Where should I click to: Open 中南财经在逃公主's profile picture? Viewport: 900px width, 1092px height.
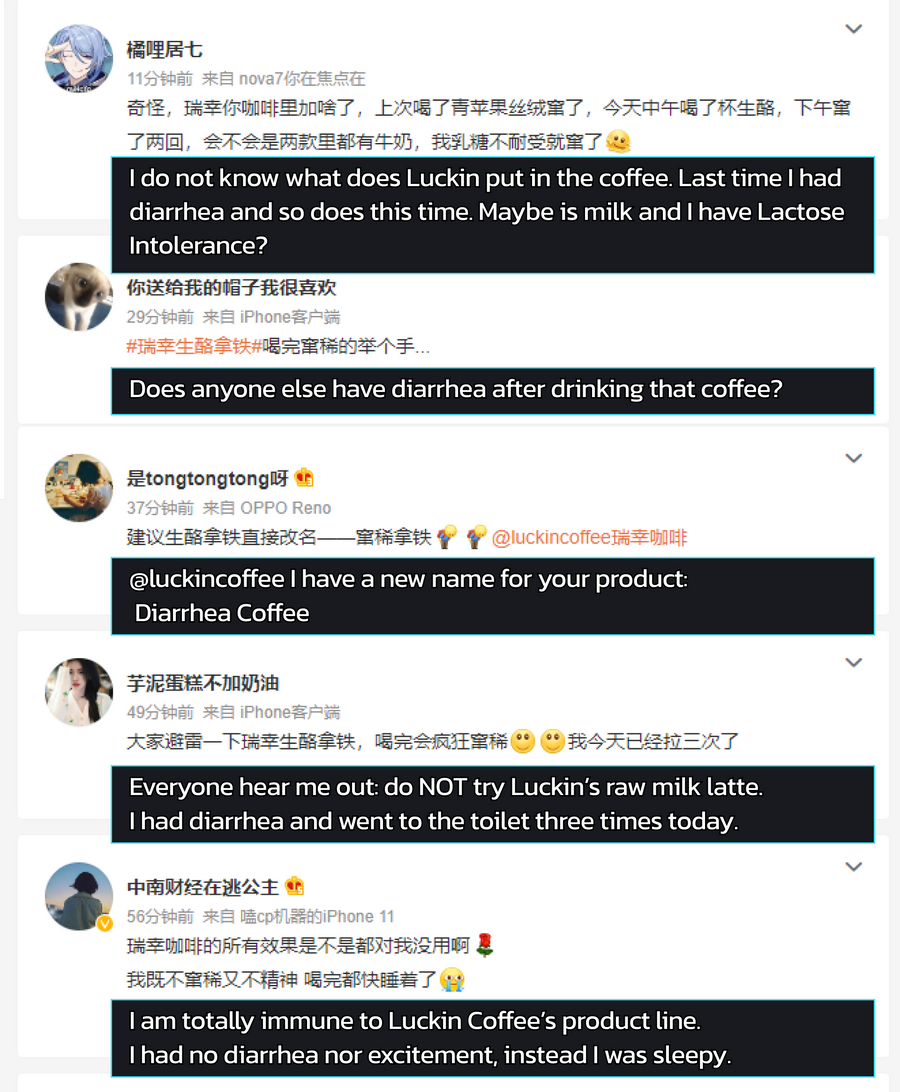coord(79,896)
